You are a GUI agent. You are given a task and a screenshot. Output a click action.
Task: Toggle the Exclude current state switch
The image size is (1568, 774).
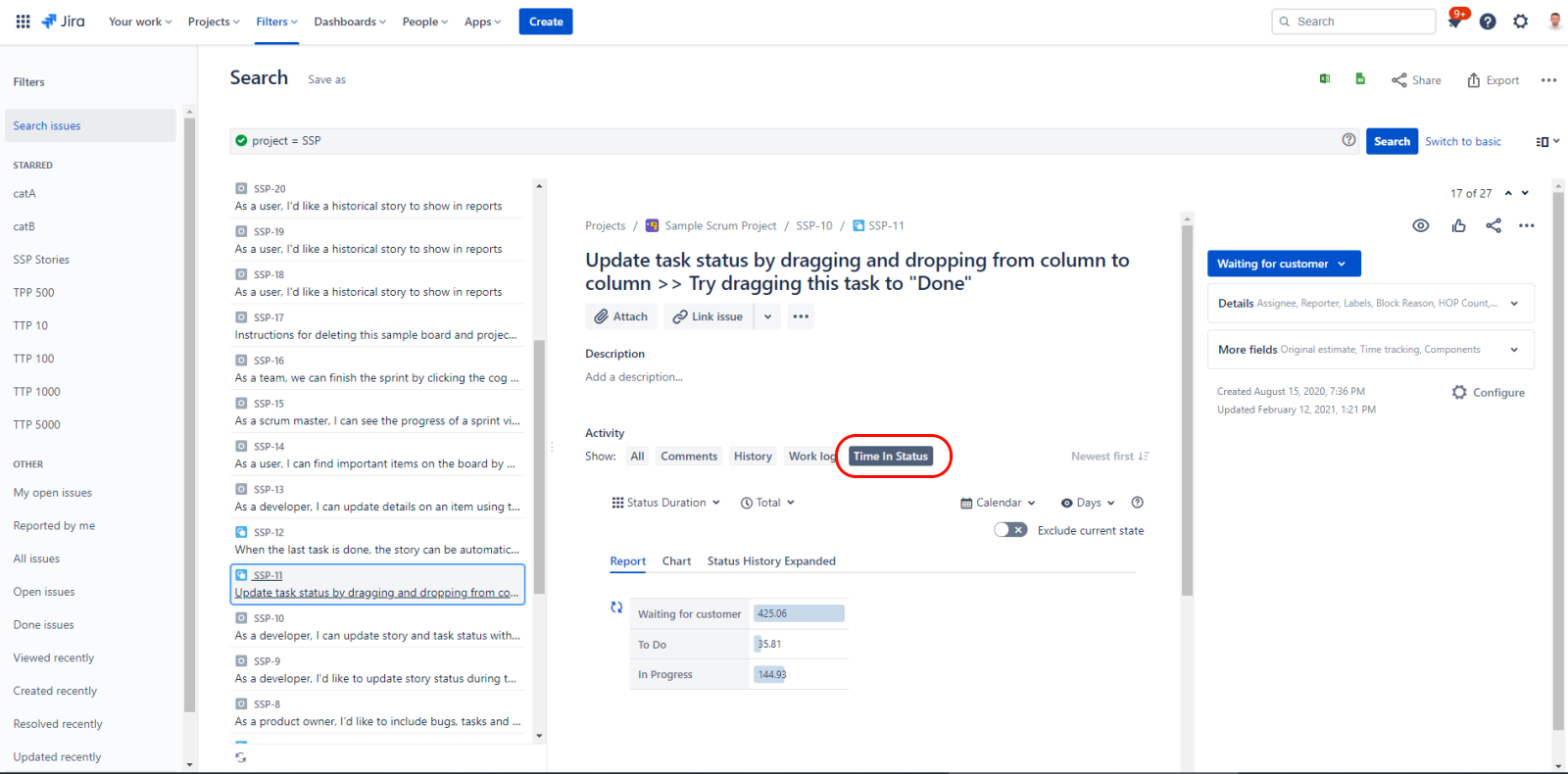[x=1009, y=530]
